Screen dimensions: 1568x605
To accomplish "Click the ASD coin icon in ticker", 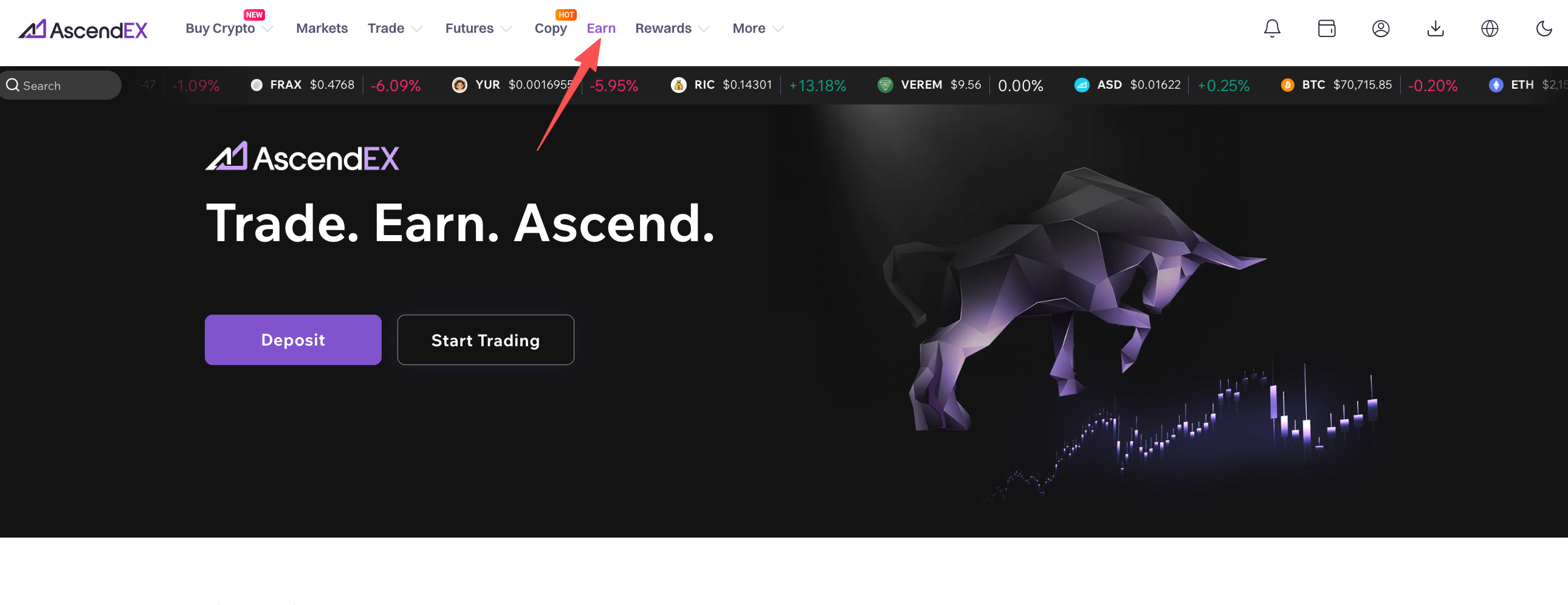I will [1082, 85].
